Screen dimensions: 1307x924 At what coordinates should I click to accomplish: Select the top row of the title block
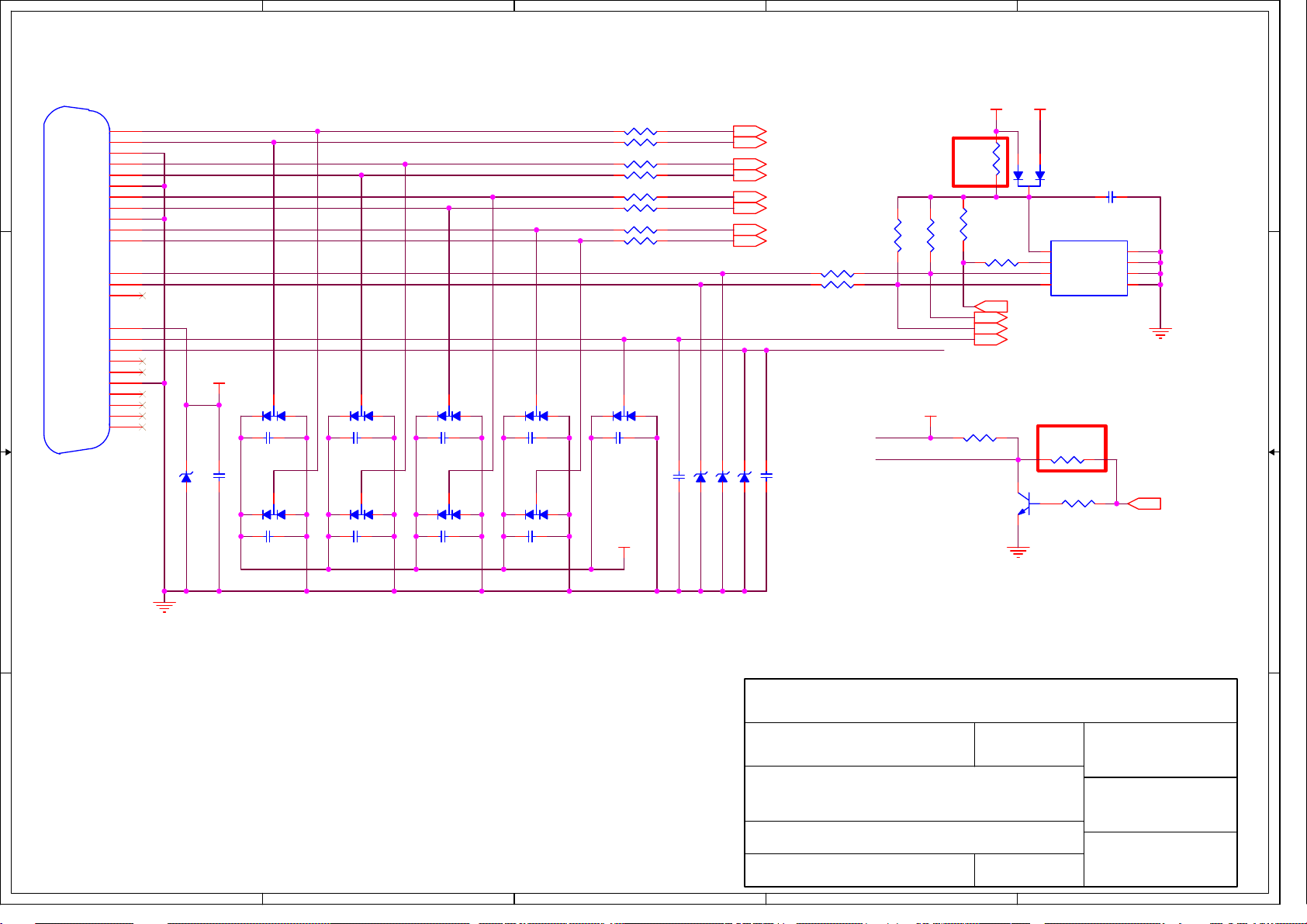coord(990,701)
